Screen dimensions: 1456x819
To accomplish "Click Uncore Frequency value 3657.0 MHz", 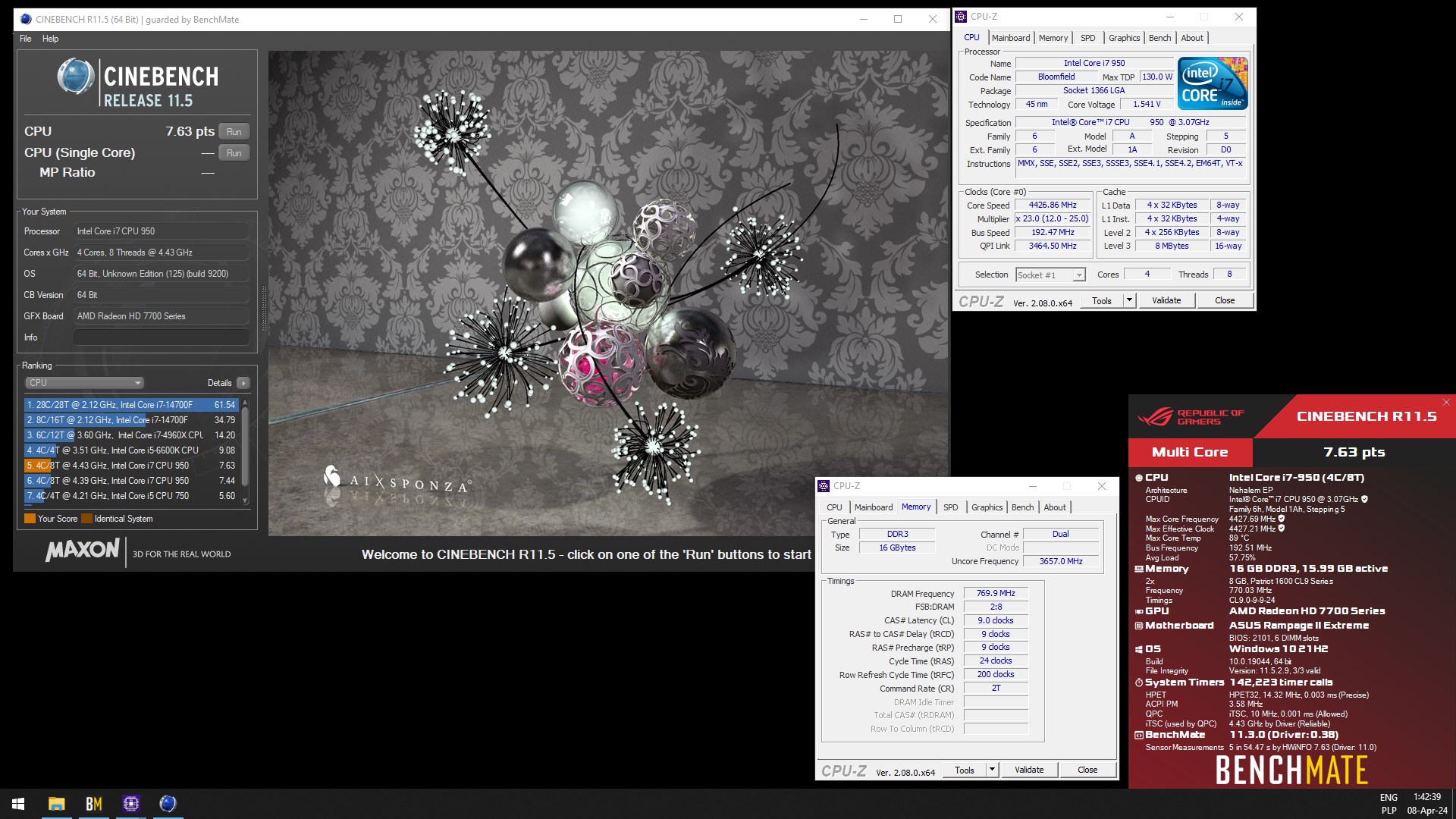I will (1060, 561).
